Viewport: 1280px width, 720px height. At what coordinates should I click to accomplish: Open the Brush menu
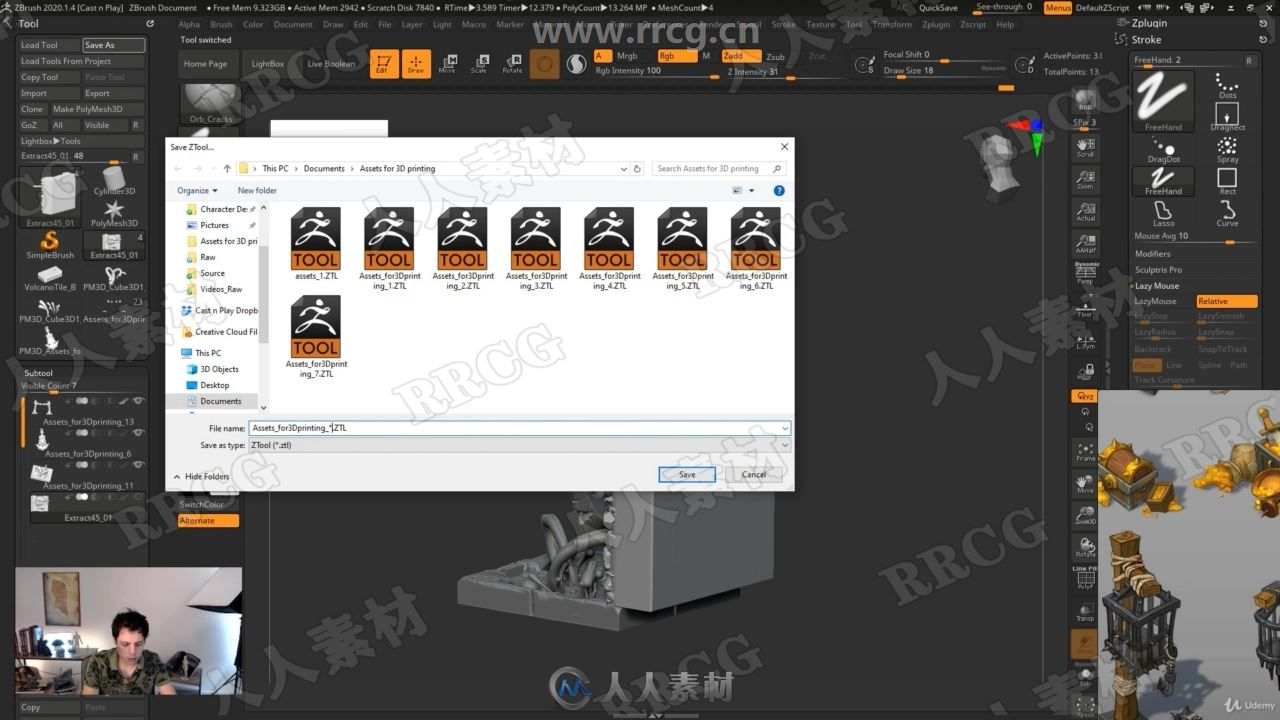(221, 25)
